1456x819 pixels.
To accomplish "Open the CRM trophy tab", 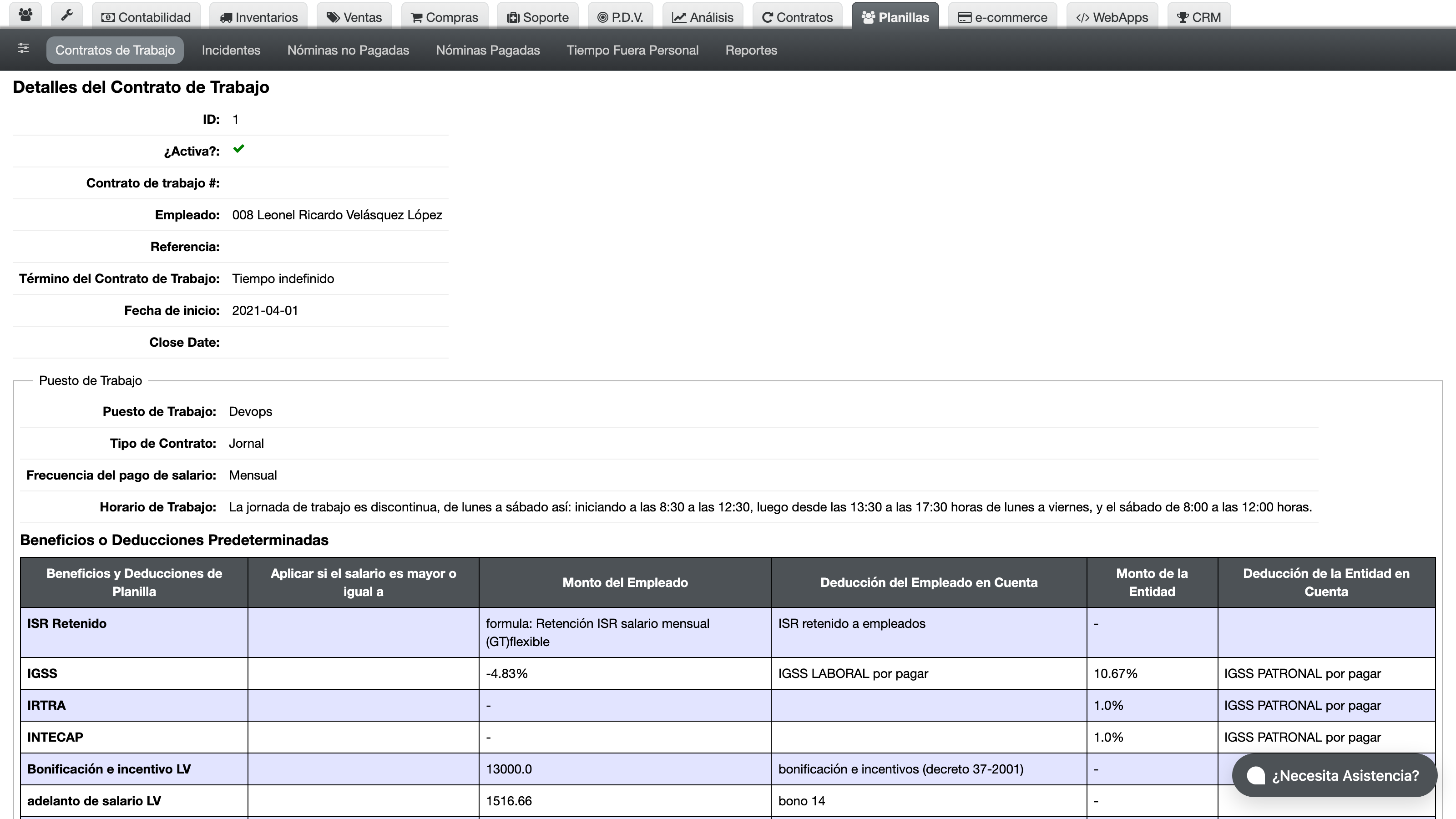I will 1199,16.
